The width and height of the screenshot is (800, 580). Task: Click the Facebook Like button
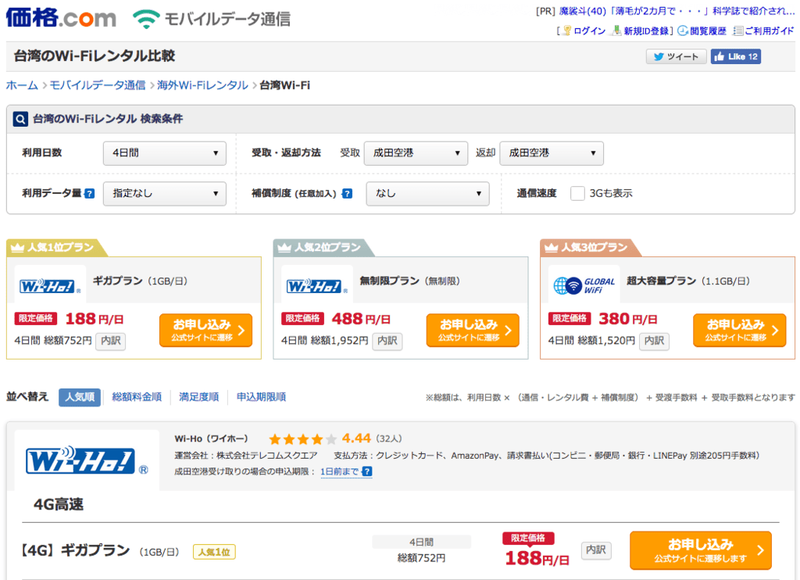point(736,56)
